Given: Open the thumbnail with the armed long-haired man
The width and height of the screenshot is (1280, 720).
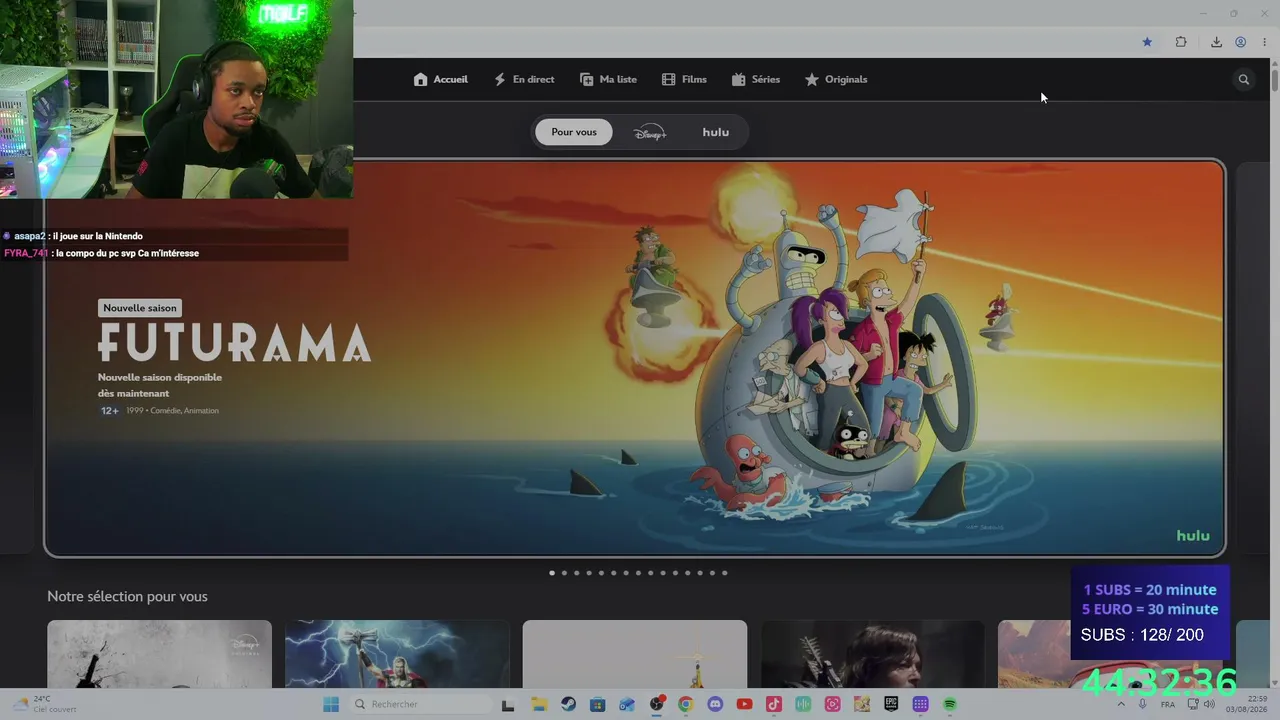Looking at the screenshot, I should pos(873,654).
